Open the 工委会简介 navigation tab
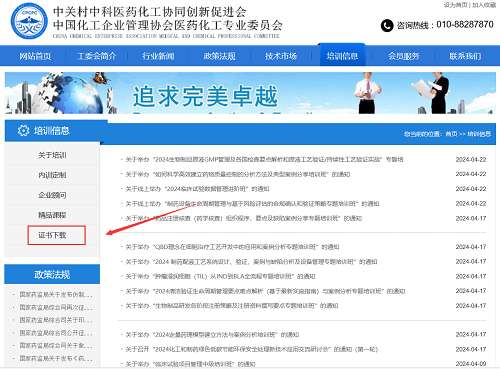This screenshot has height=369, width=500. click(97, 56)
